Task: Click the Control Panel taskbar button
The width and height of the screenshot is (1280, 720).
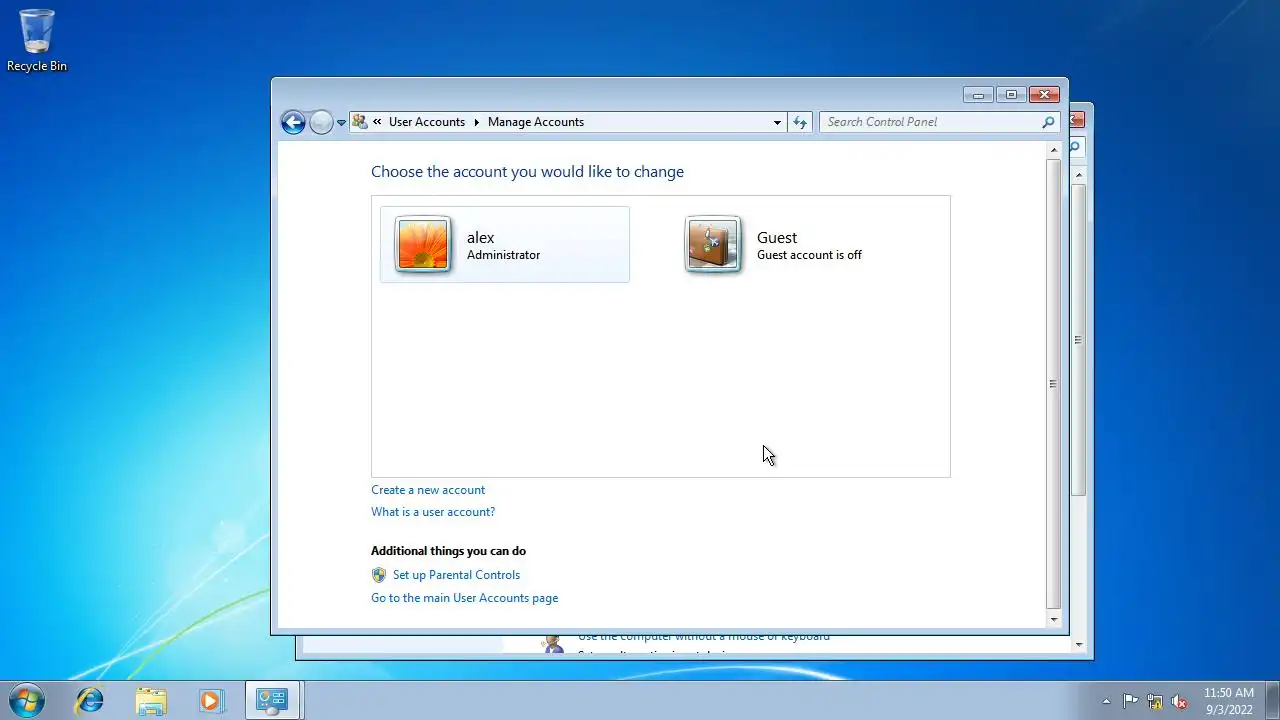Action: click(272, 700)
